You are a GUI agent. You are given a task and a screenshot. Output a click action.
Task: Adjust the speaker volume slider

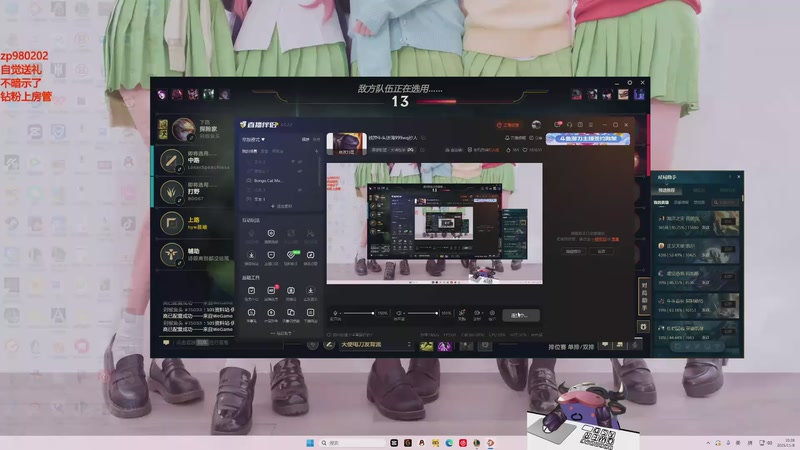pyautogui.click(x=422, y=313)
